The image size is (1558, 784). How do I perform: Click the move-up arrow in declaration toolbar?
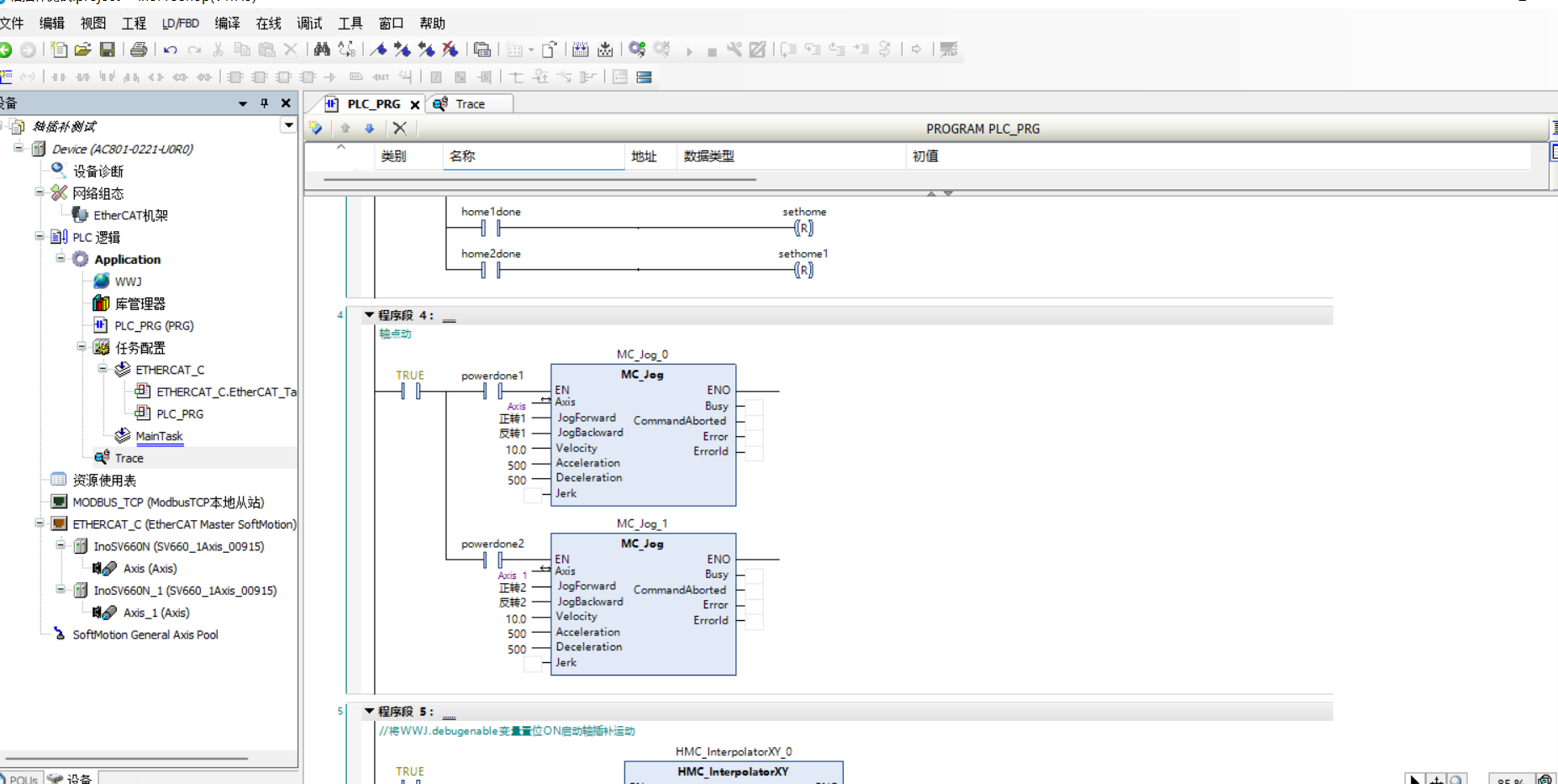coord(345,128)
